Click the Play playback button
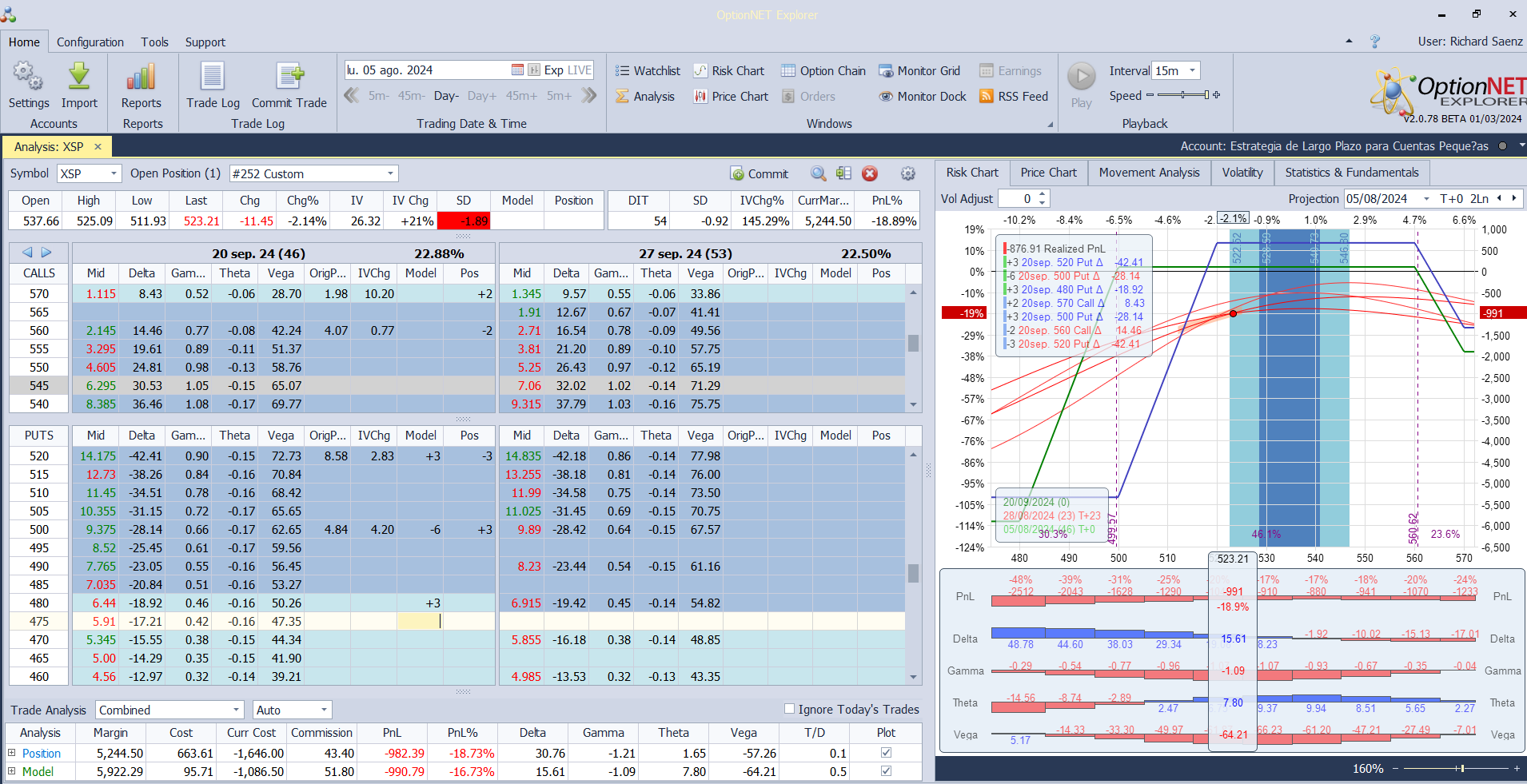Screen dimensions: 1527x784 click(x=1082, y=86)
